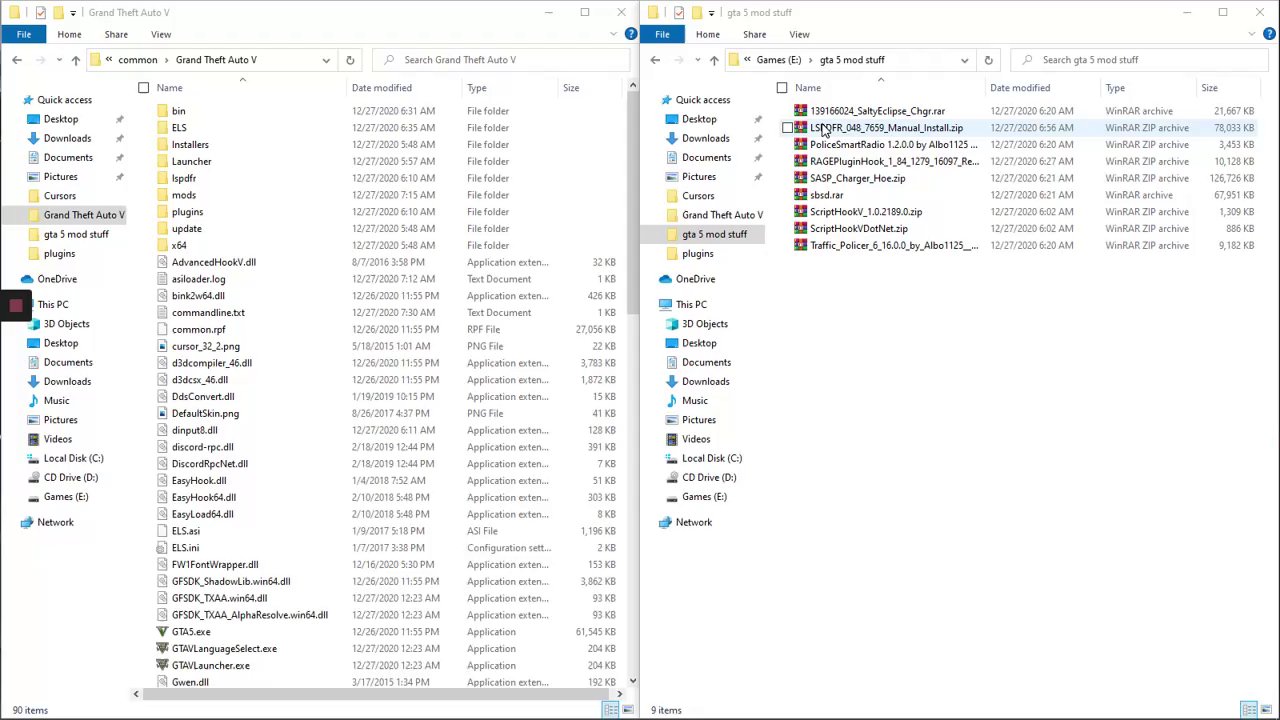1280x720 pixels.
Task: Go up one folder in gta 5 mod stuff window
Action: (x=713, y=60)
